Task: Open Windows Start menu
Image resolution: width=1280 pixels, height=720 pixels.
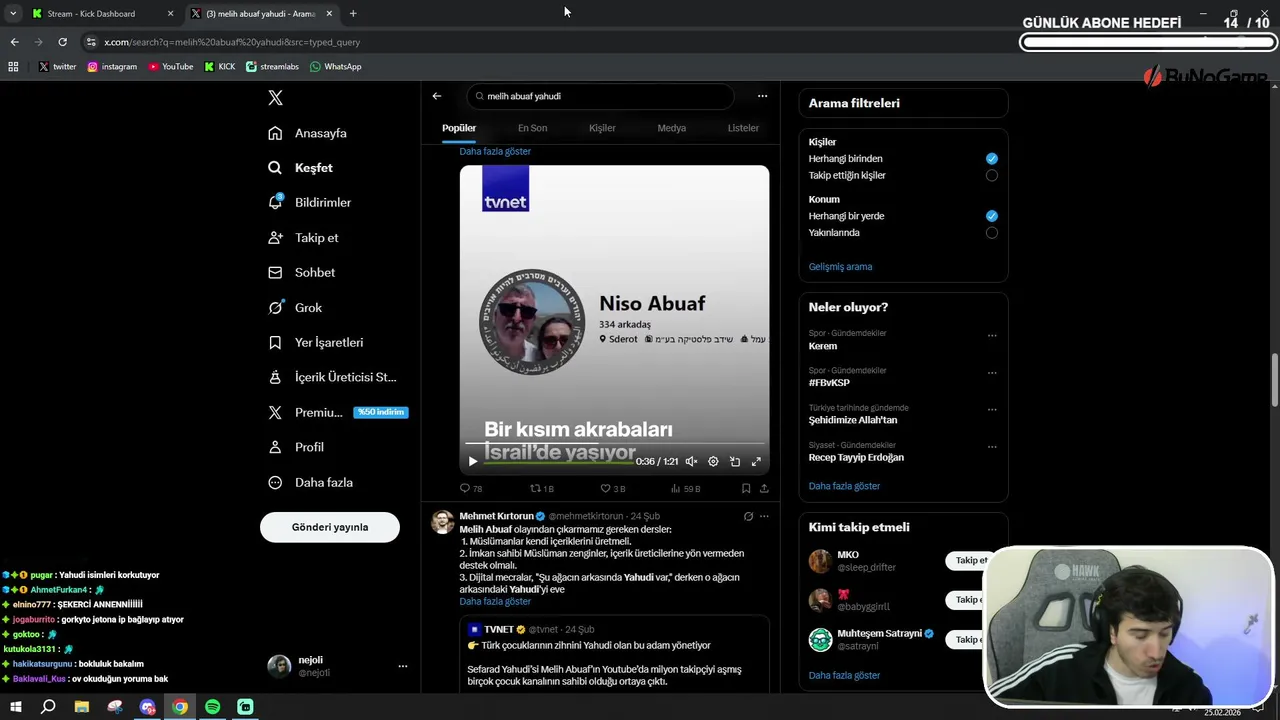Action: tap(16, 707)
